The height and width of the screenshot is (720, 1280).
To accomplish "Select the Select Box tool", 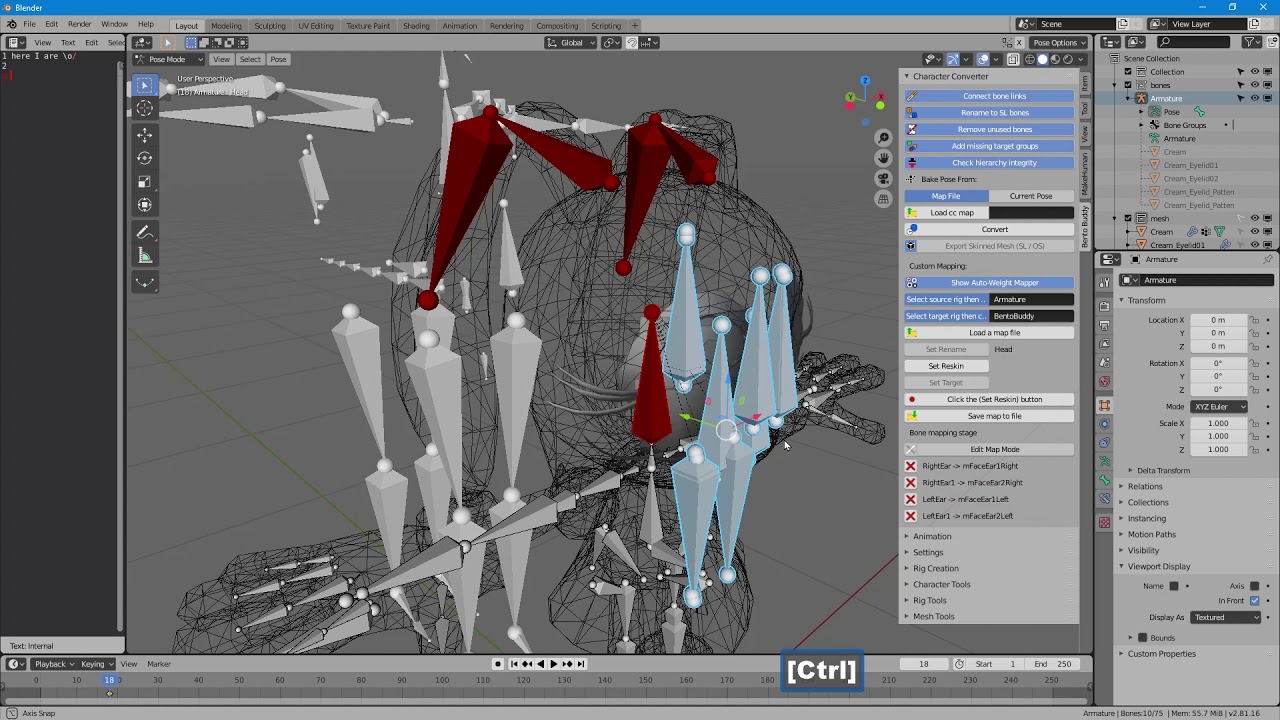I will click(x=145, y=86).
